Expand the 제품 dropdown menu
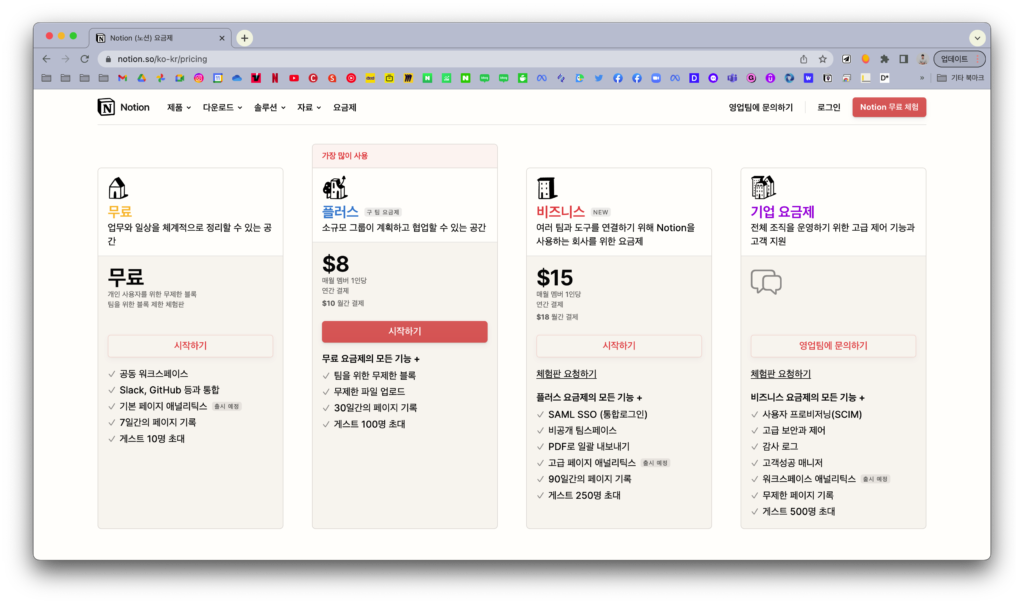This screenshot has height=604, width=1024. coord(178,107)
